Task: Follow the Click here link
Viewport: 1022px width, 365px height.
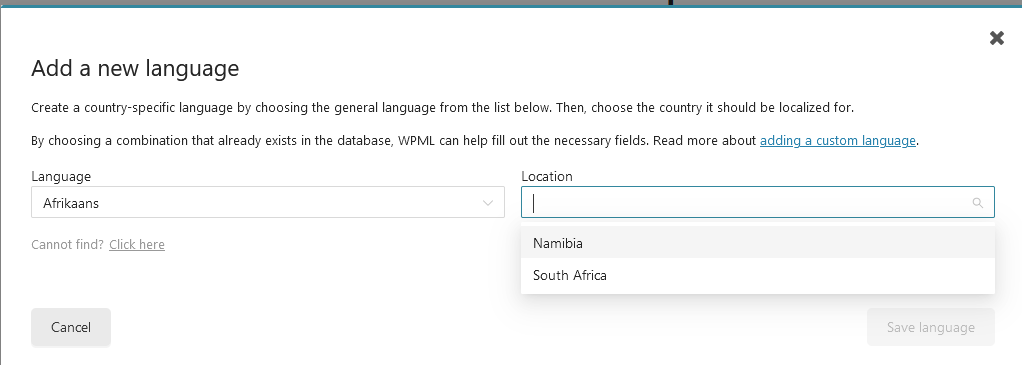Action: 137,244
